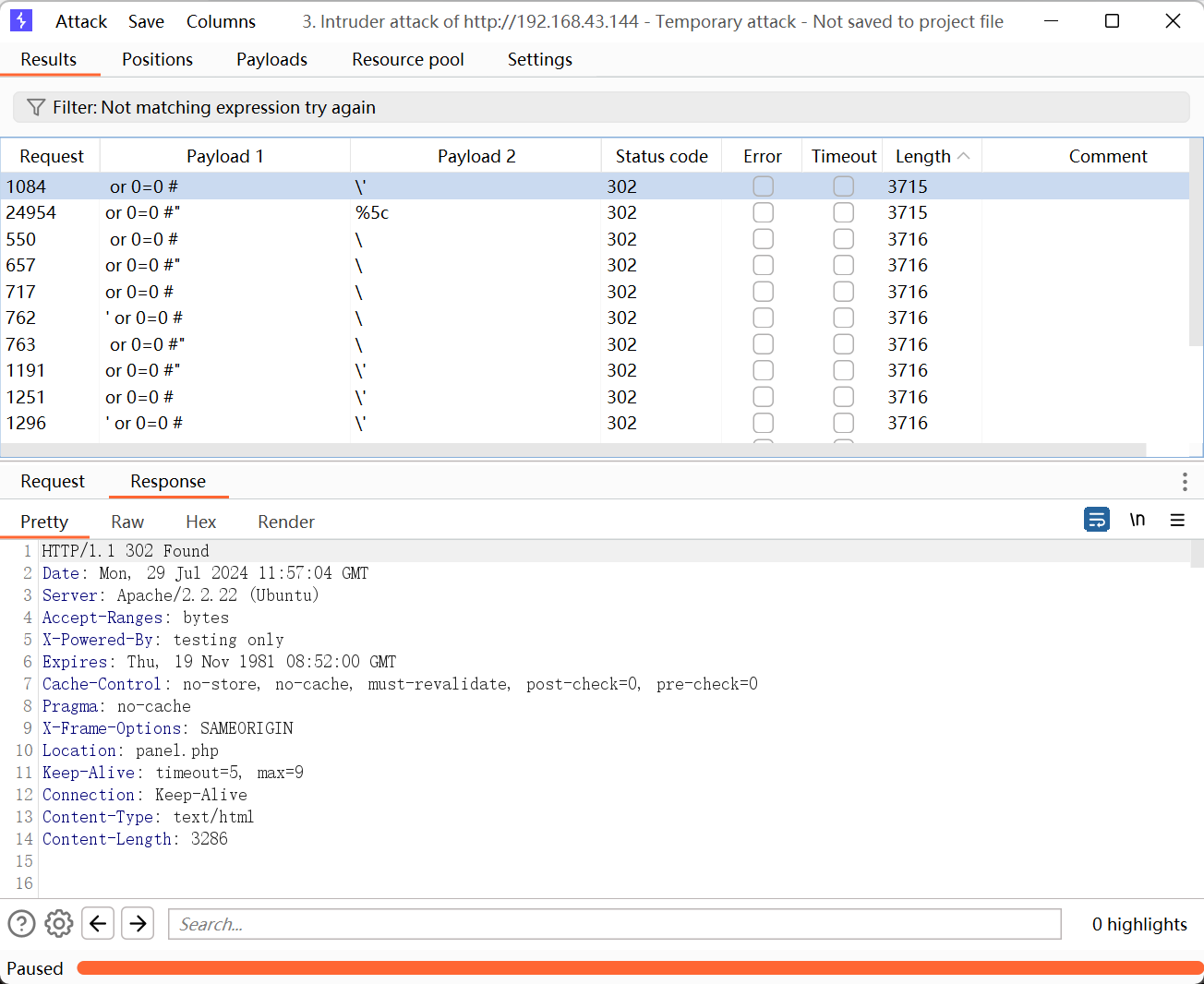The image size is (1204, 984).
Task: Click the Location: panel.php header line
Action: (x=130, y=750)
